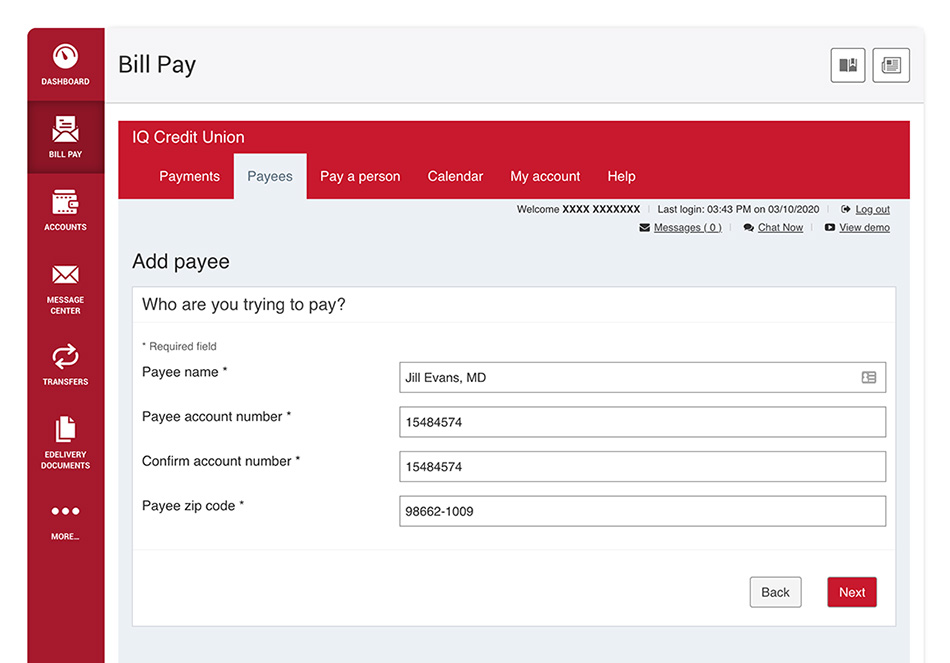The width and height of the screenshot is (950, 663).
Task: Open the Bill Pay sidebar icon
Action: pos(65,130)
